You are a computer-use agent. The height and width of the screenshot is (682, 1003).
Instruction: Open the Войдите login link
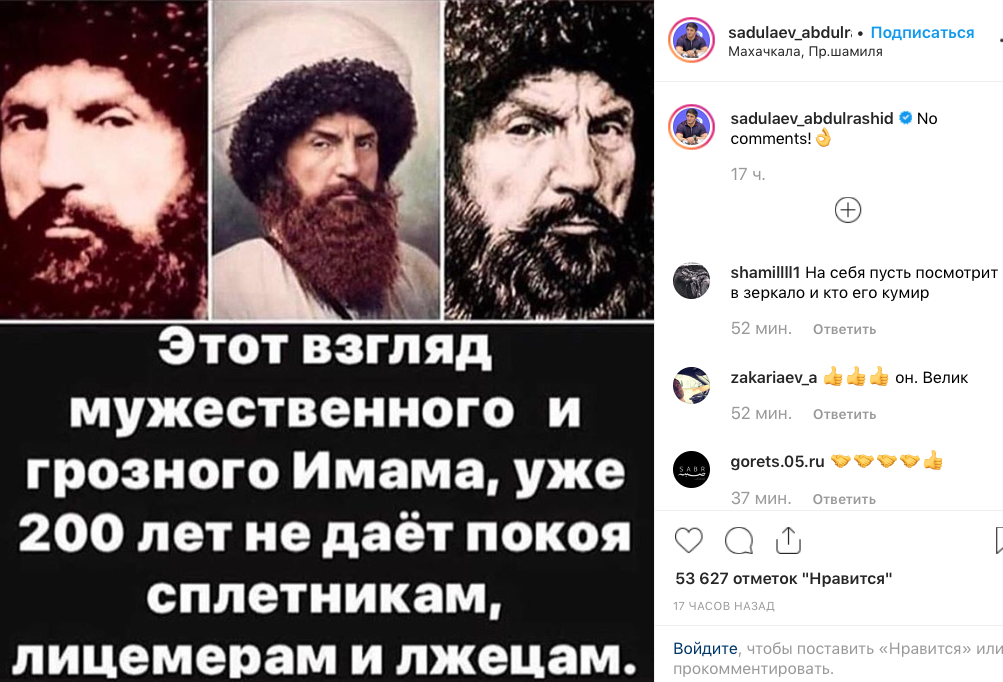705,649
